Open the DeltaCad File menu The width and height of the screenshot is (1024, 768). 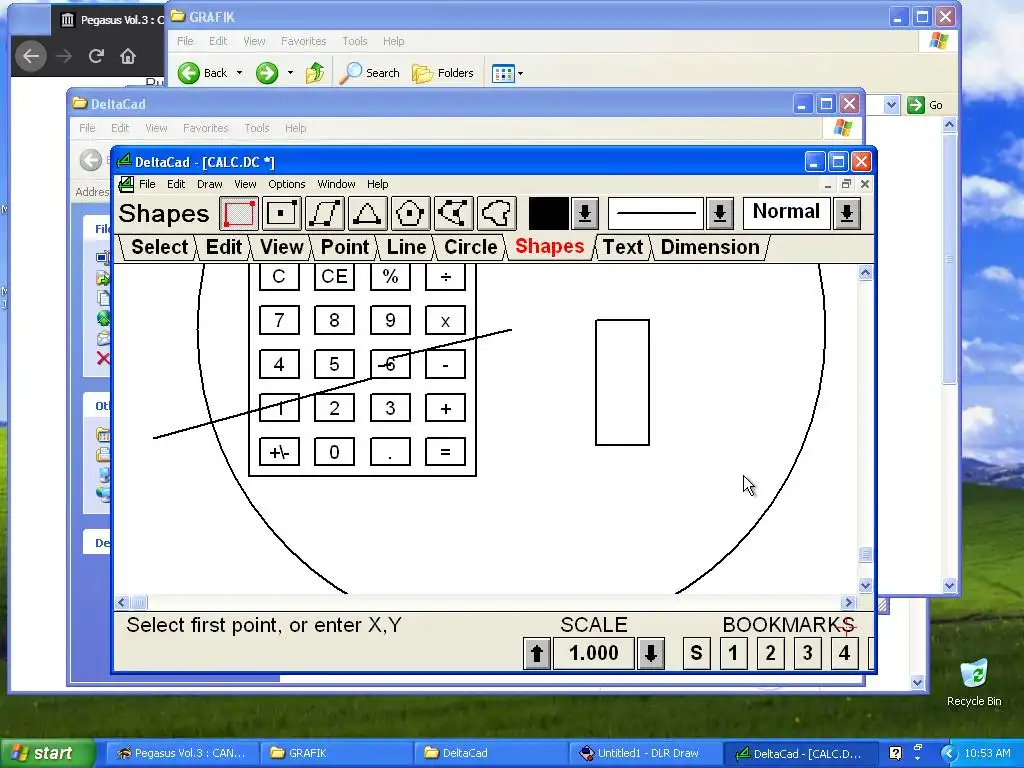click(x=147, y=184)
